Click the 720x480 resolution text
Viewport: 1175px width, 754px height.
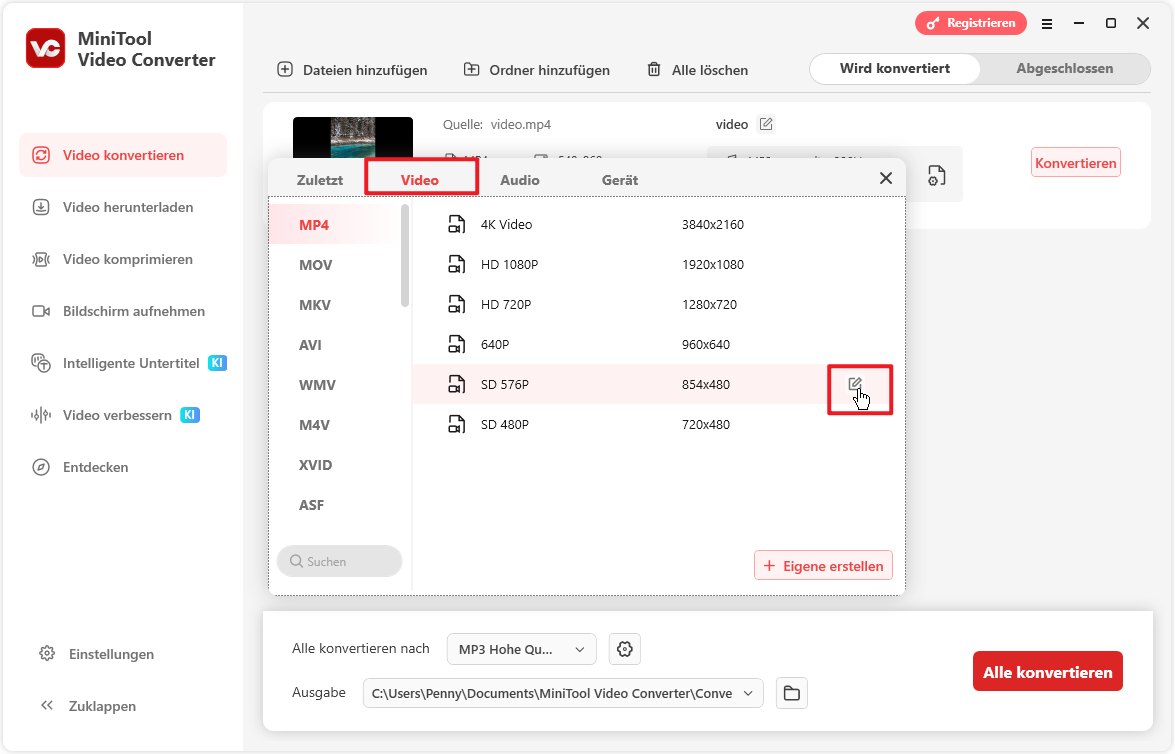(x=706, y=425)
